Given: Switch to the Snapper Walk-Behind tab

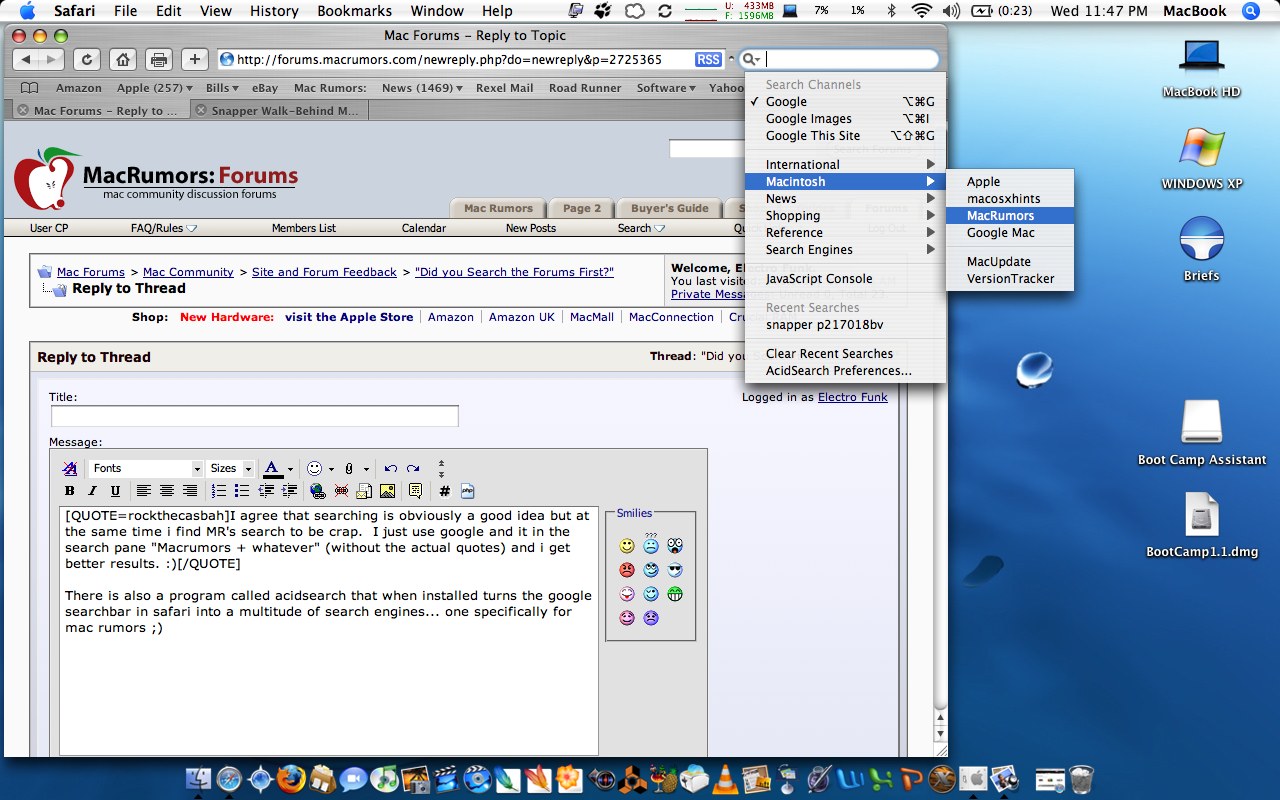Looking at the screenshot, I should (277, 111).
